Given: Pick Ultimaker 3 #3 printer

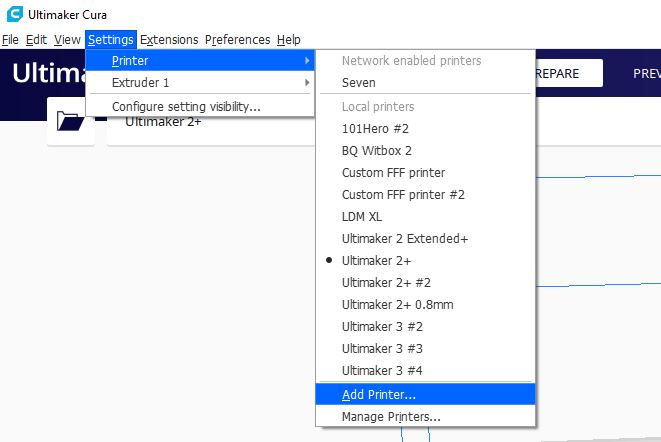Looking at the screenshot, I should click(382, 349).
